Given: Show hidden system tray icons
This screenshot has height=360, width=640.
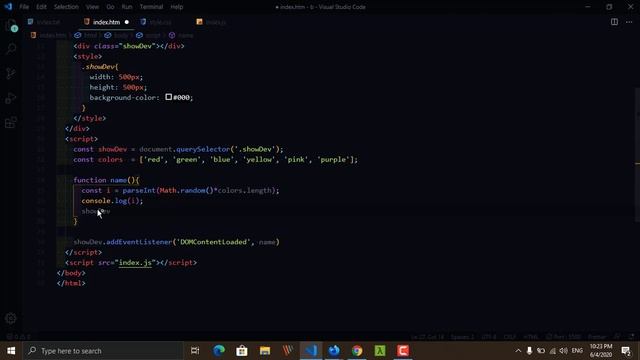Looking at the screenshot, I should [x=518, y=351].
